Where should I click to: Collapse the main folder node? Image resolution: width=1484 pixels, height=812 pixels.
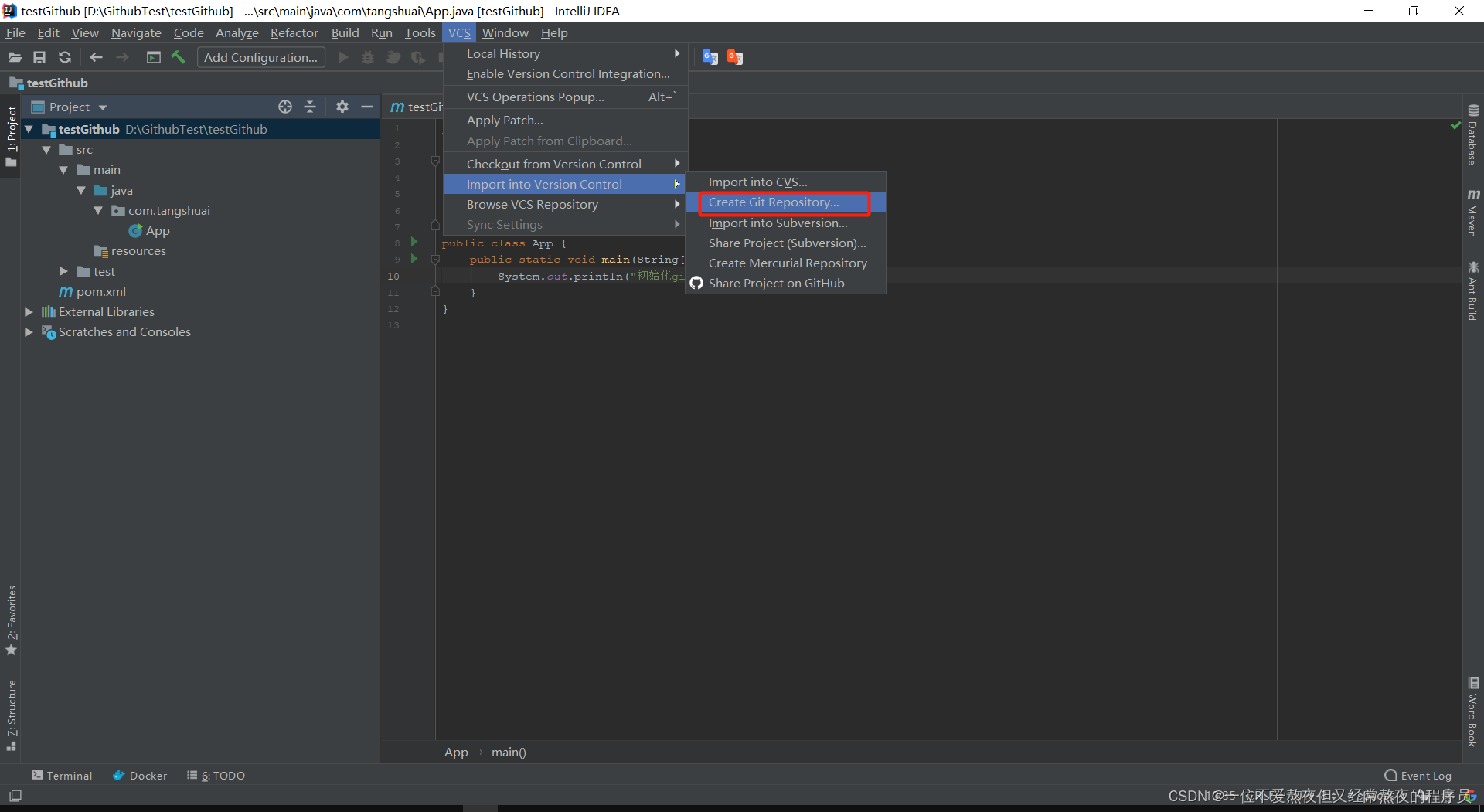point(63,170)
